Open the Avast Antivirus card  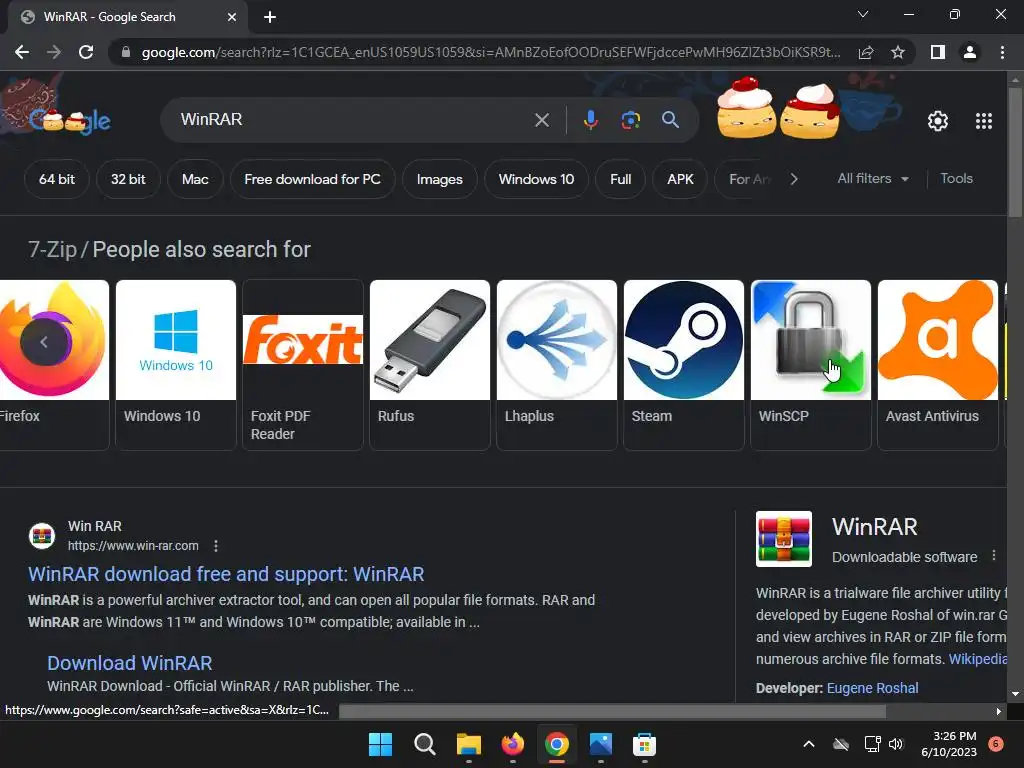tap(938, 364)
